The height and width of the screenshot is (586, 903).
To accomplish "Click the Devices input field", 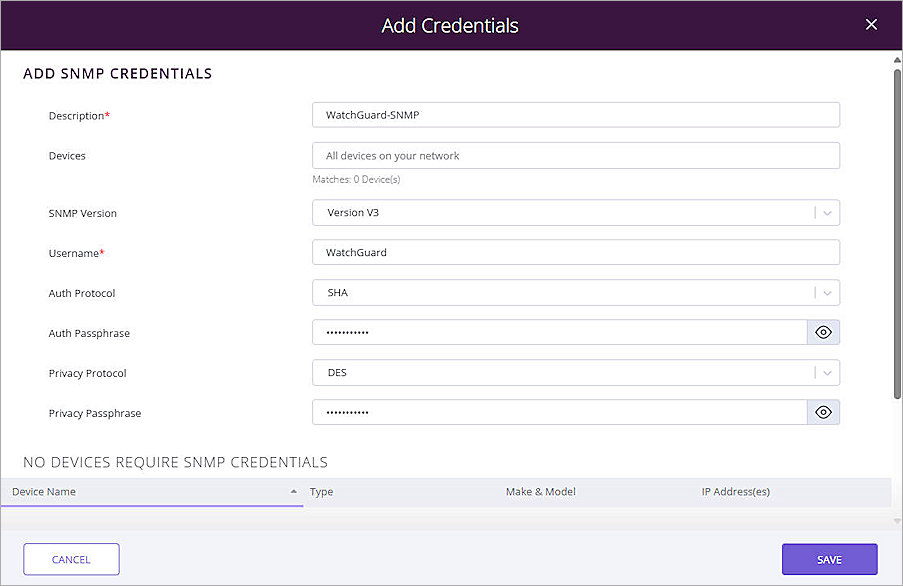I will (575, 155).
